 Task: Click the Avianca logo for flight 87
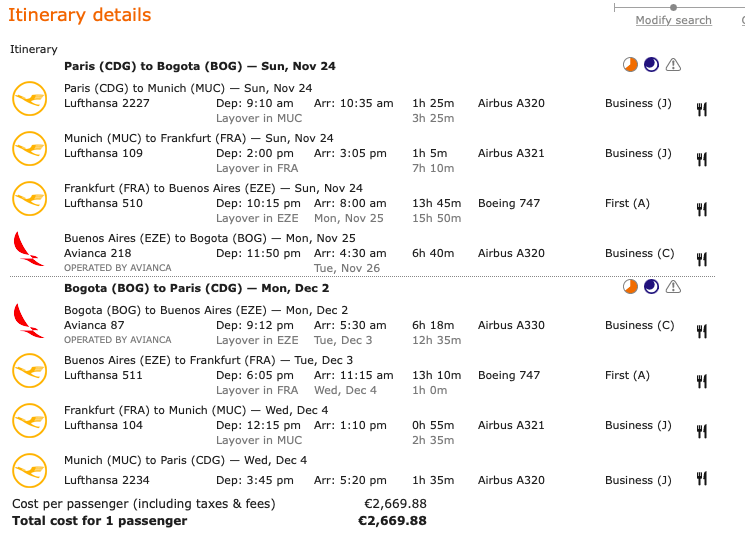point(30,320)
